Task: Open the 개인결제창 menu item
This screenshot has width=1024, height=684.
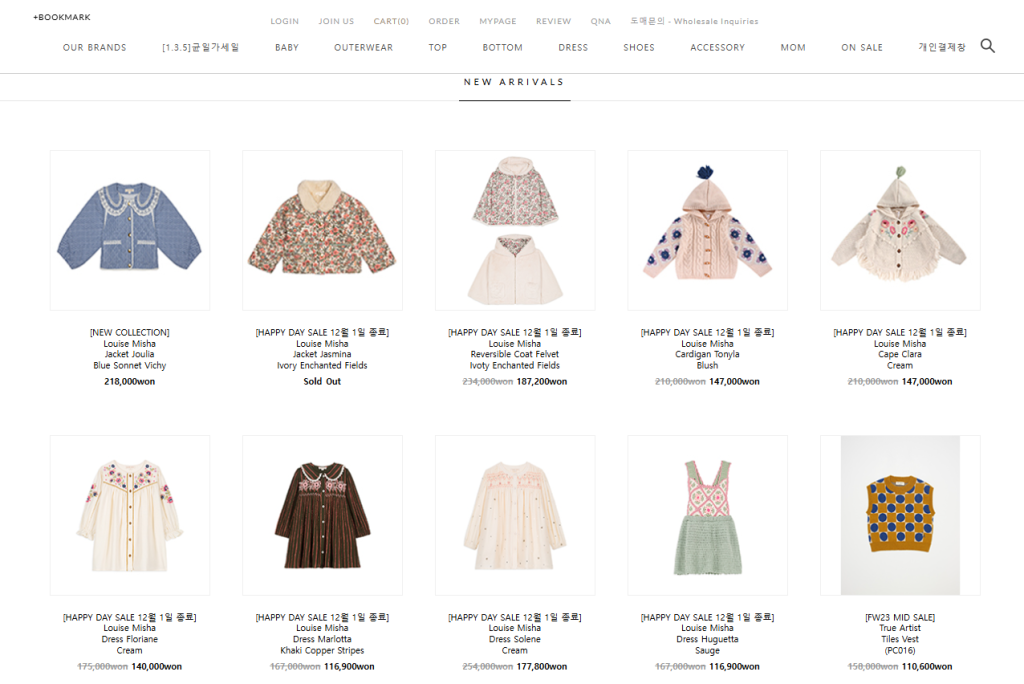Action: click(x=942, y=47)
